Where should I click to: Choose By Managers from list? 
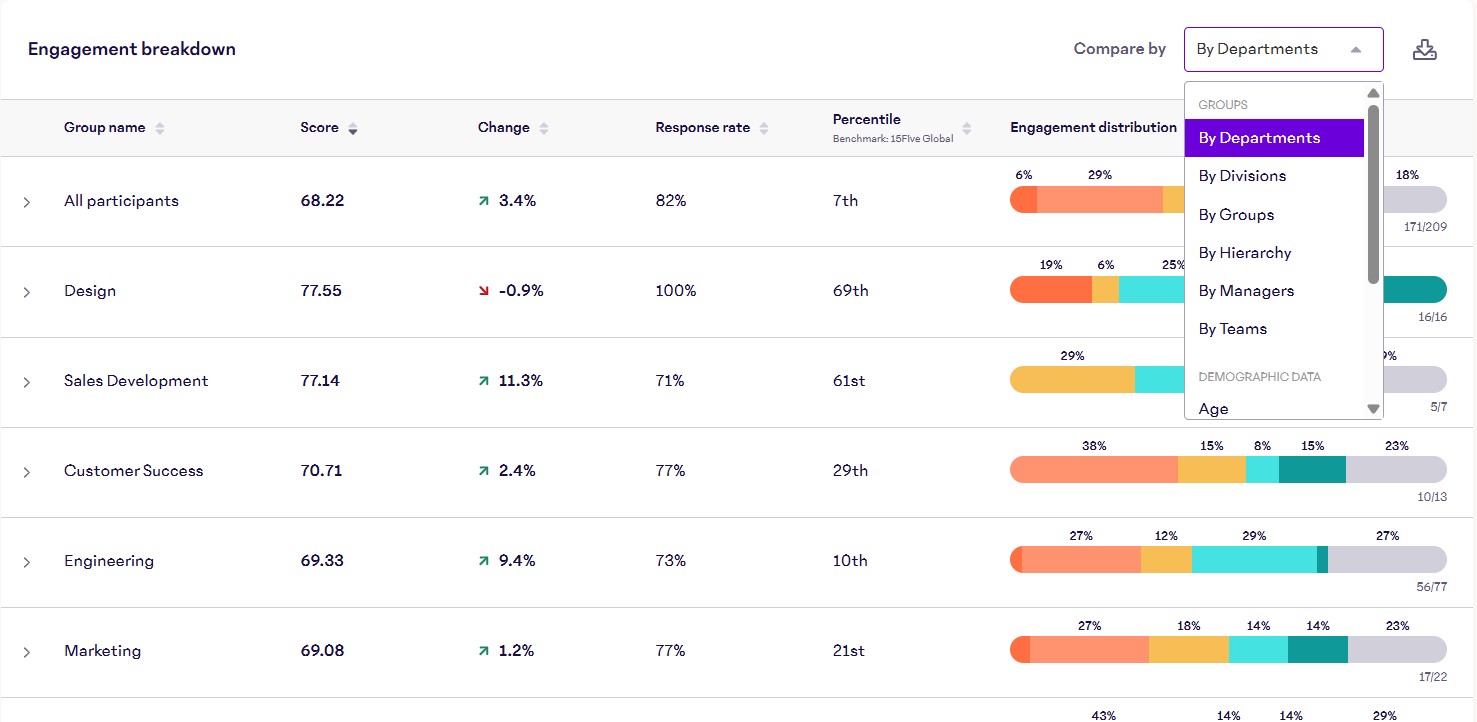pos(1246,291)
